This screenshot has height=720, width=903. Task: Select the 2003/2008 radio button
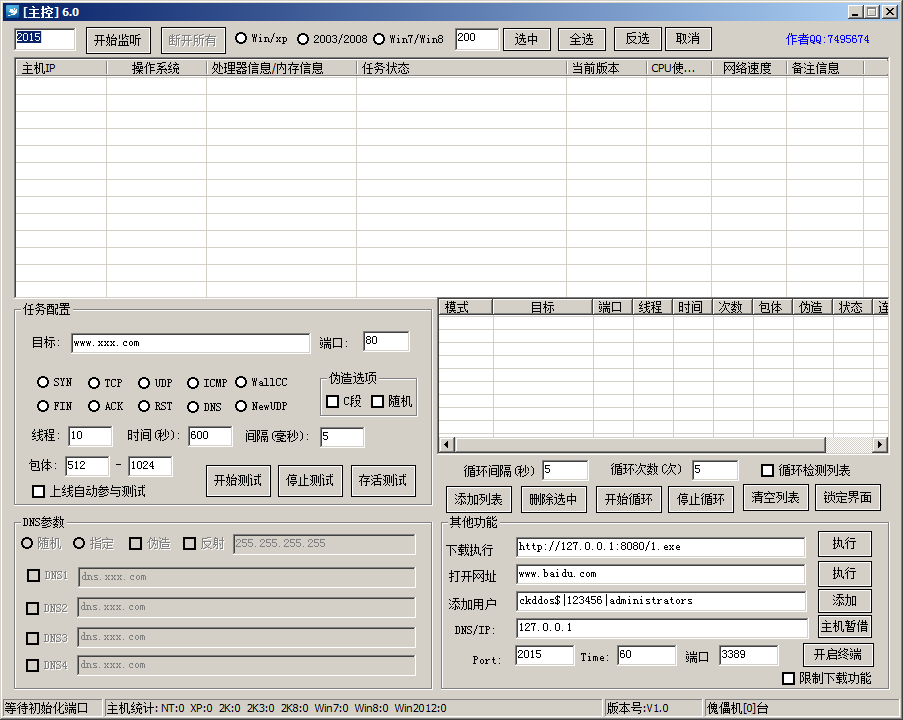(303, 39)
